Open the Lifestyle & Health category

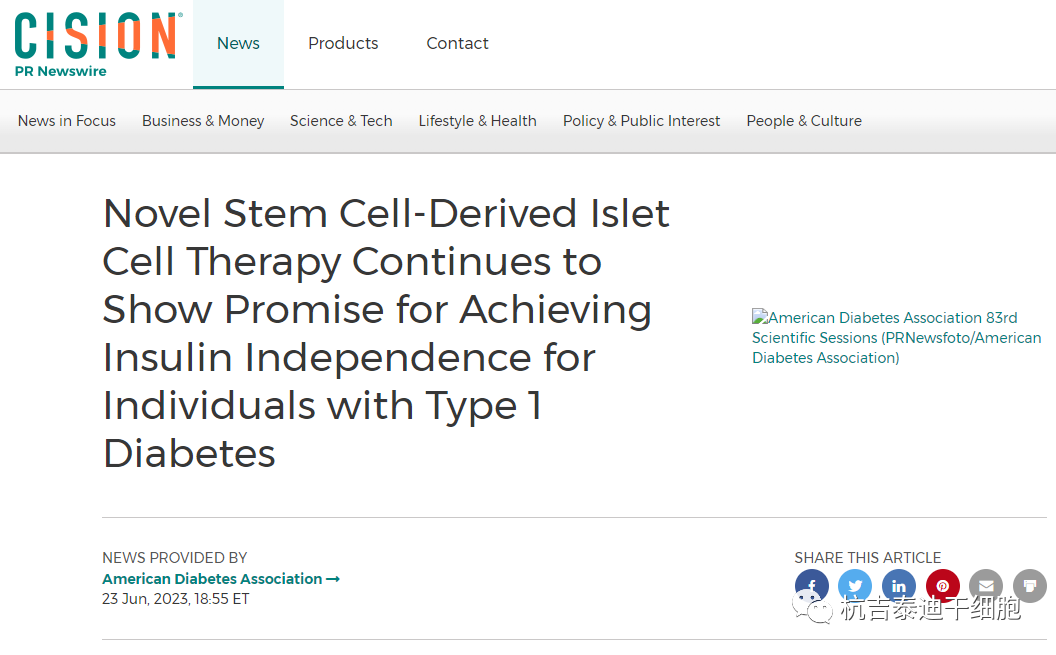pyautogui.click(x=477, y=121)
